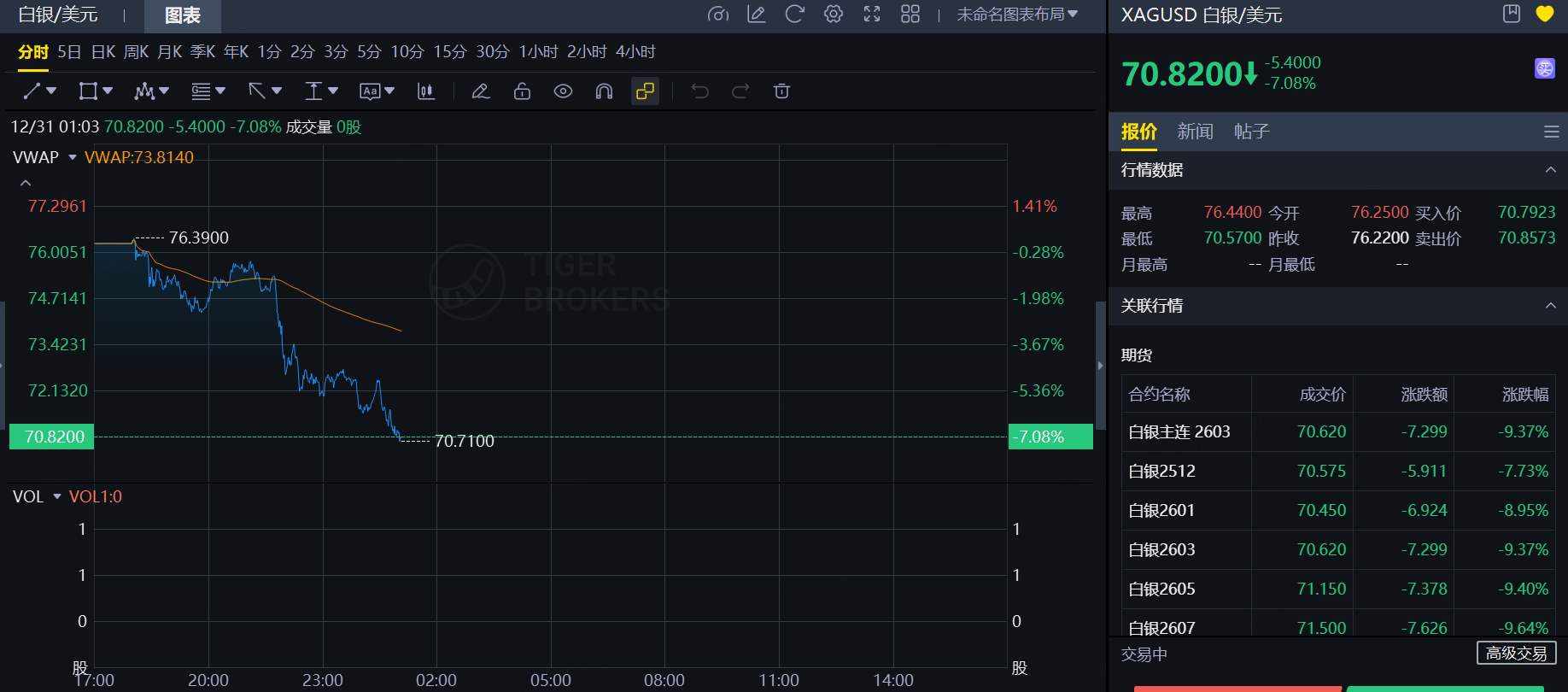The width and height of the screenshot is (1568, 692).
Task: Open the 未命名图表布局 layout dropdown
Action: click(1016, 15)
